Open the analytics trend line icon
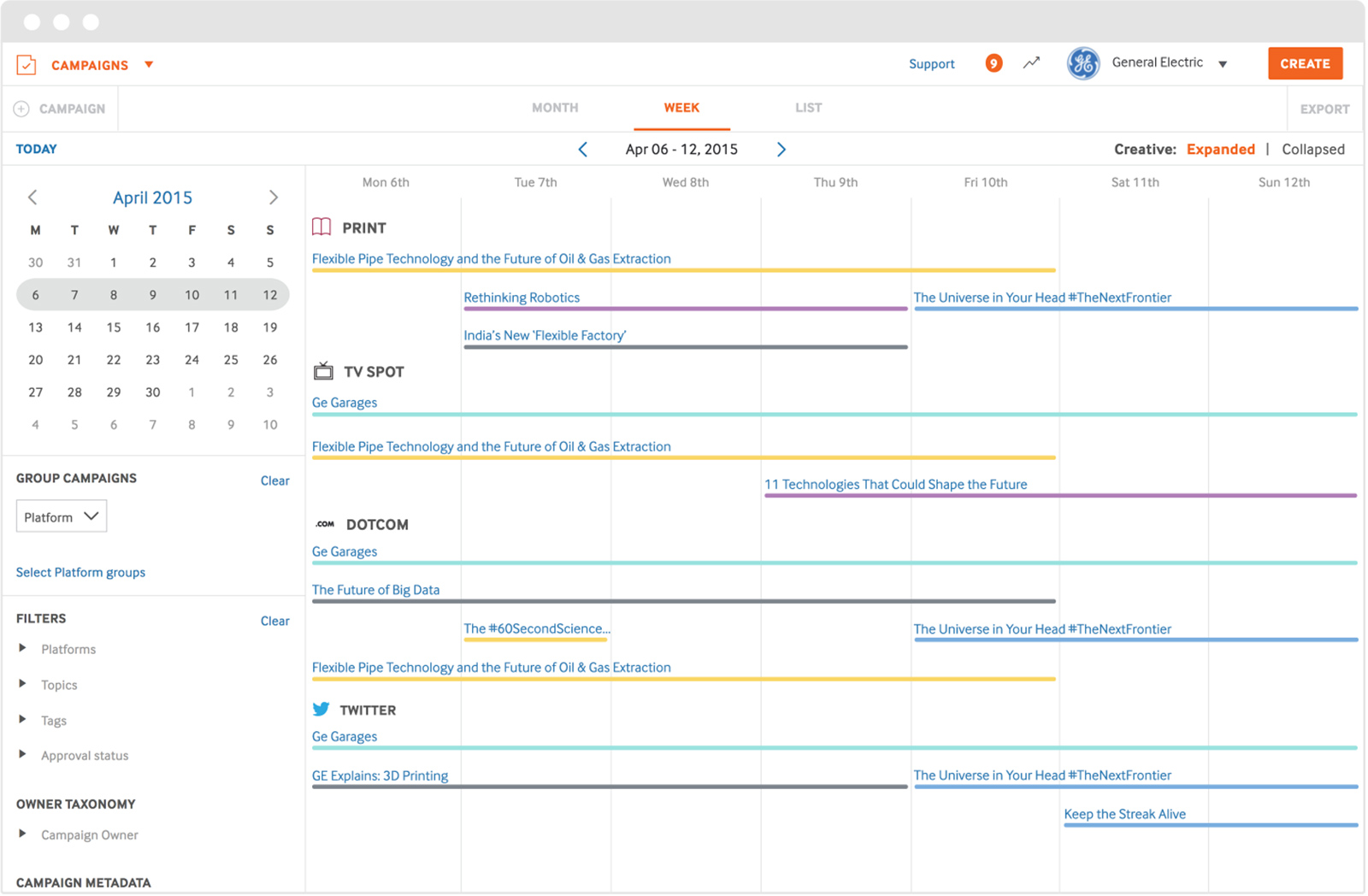The width and height of the screenshot is (1368, 896). [1032, 62]
